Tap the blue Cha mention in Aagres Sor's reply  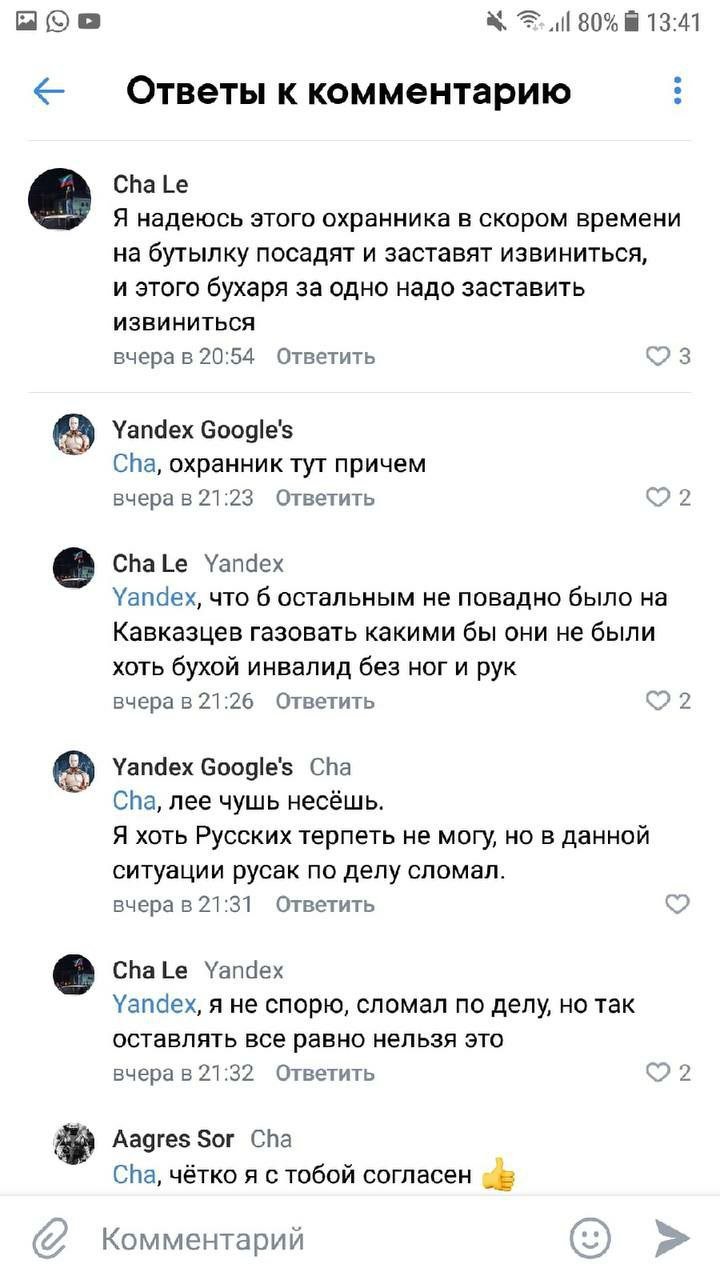(x=133, y=1174)
